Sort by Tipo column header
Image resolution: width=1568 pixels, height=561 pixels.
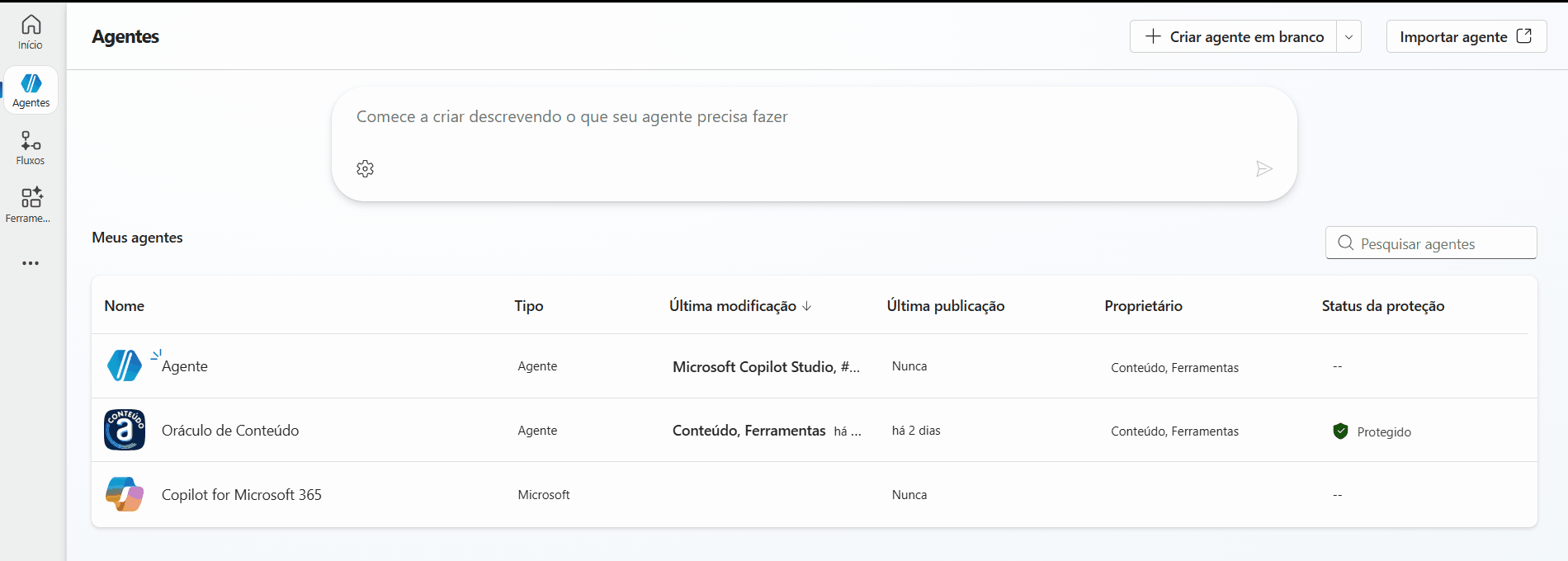tap(529, 306)
